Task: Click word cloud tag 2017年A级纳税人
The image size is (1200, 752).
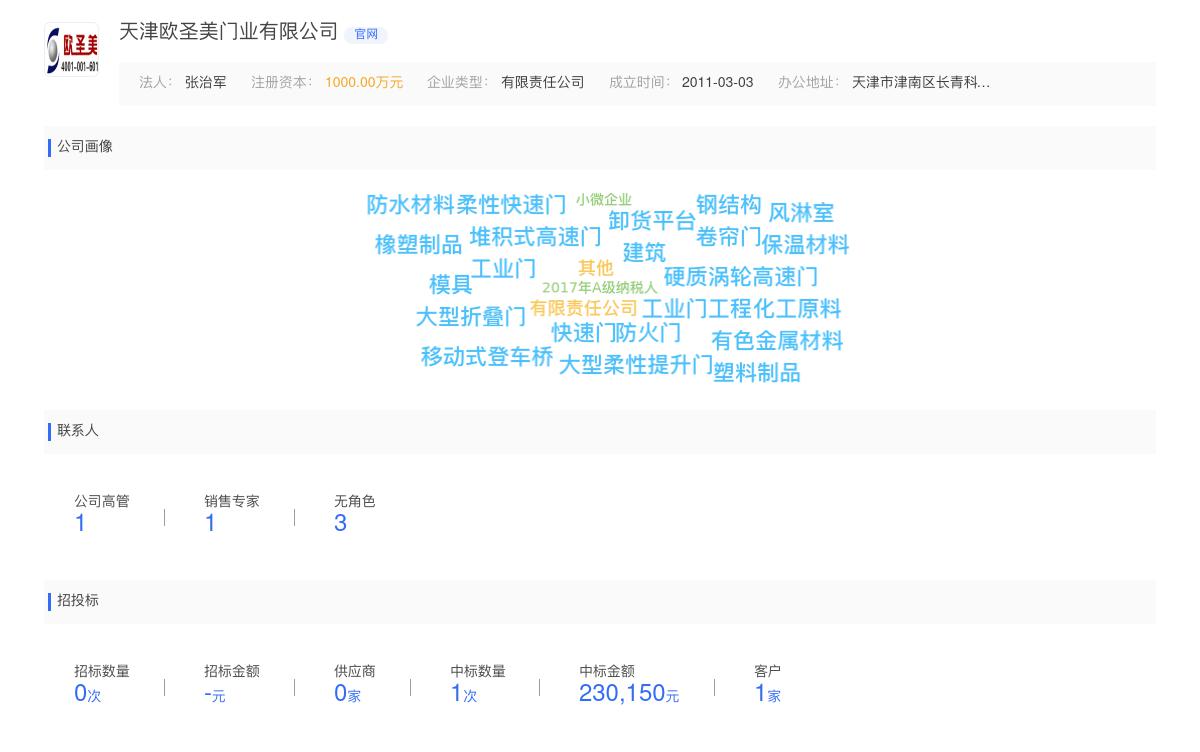Action: pyautogui.click(x=600, y=288)
